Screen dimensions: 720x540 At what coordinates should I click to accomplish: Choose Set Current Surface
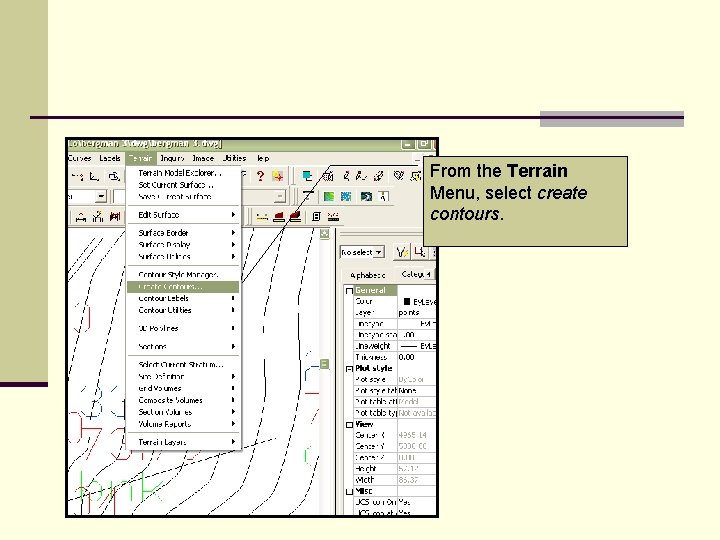[183, 185]
